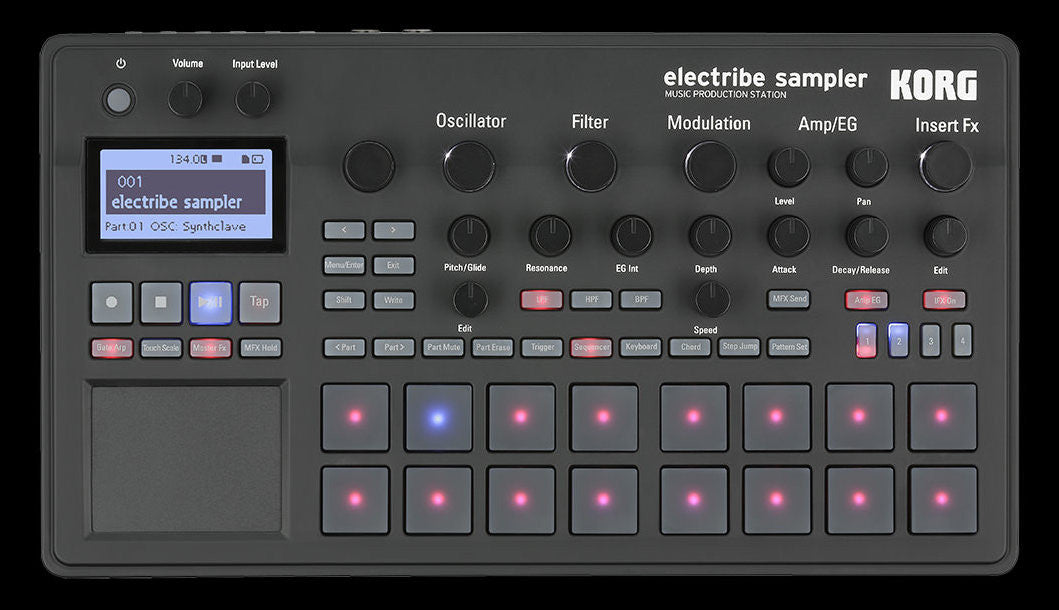Switch to Chord pad mode
This screenshot has height=610, width=1059.
(x=690, y=347)
